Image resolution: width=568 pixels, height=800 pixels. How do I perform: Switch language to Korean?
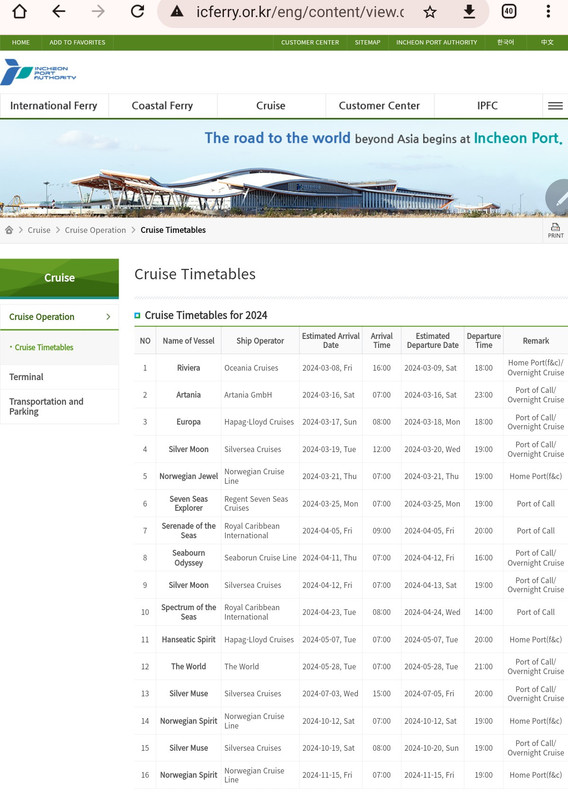[505, 42]
